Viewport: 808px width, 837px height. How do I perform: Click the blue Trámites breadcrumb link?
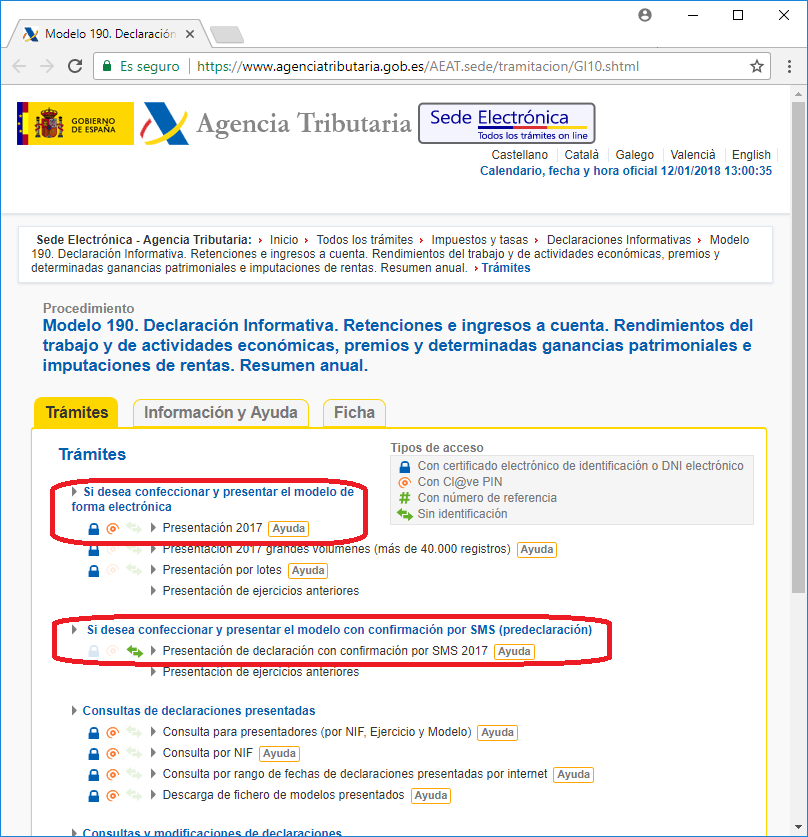[506, 268]
